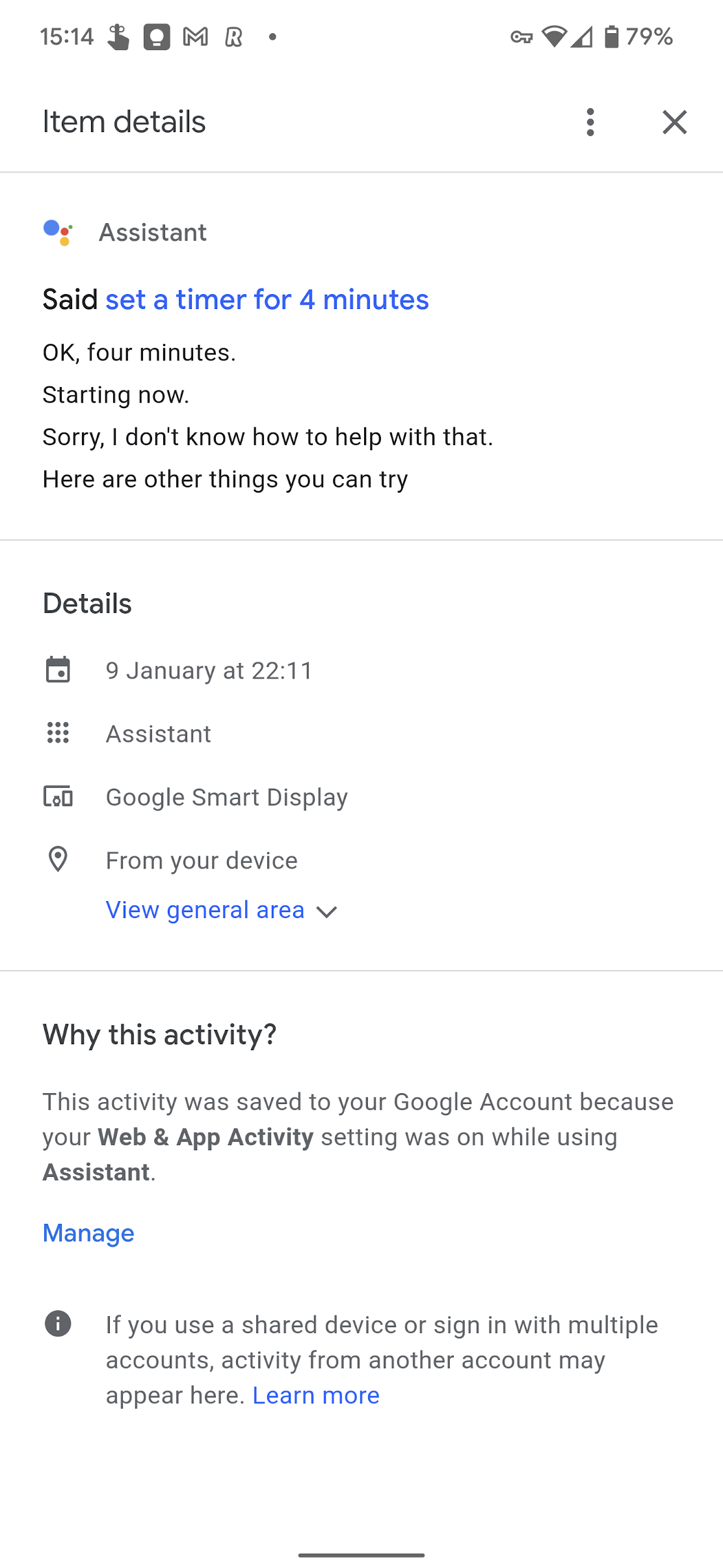Tap the info circle icon
The height and width of the screenshot is (1568, 723).
[58, 1324]
